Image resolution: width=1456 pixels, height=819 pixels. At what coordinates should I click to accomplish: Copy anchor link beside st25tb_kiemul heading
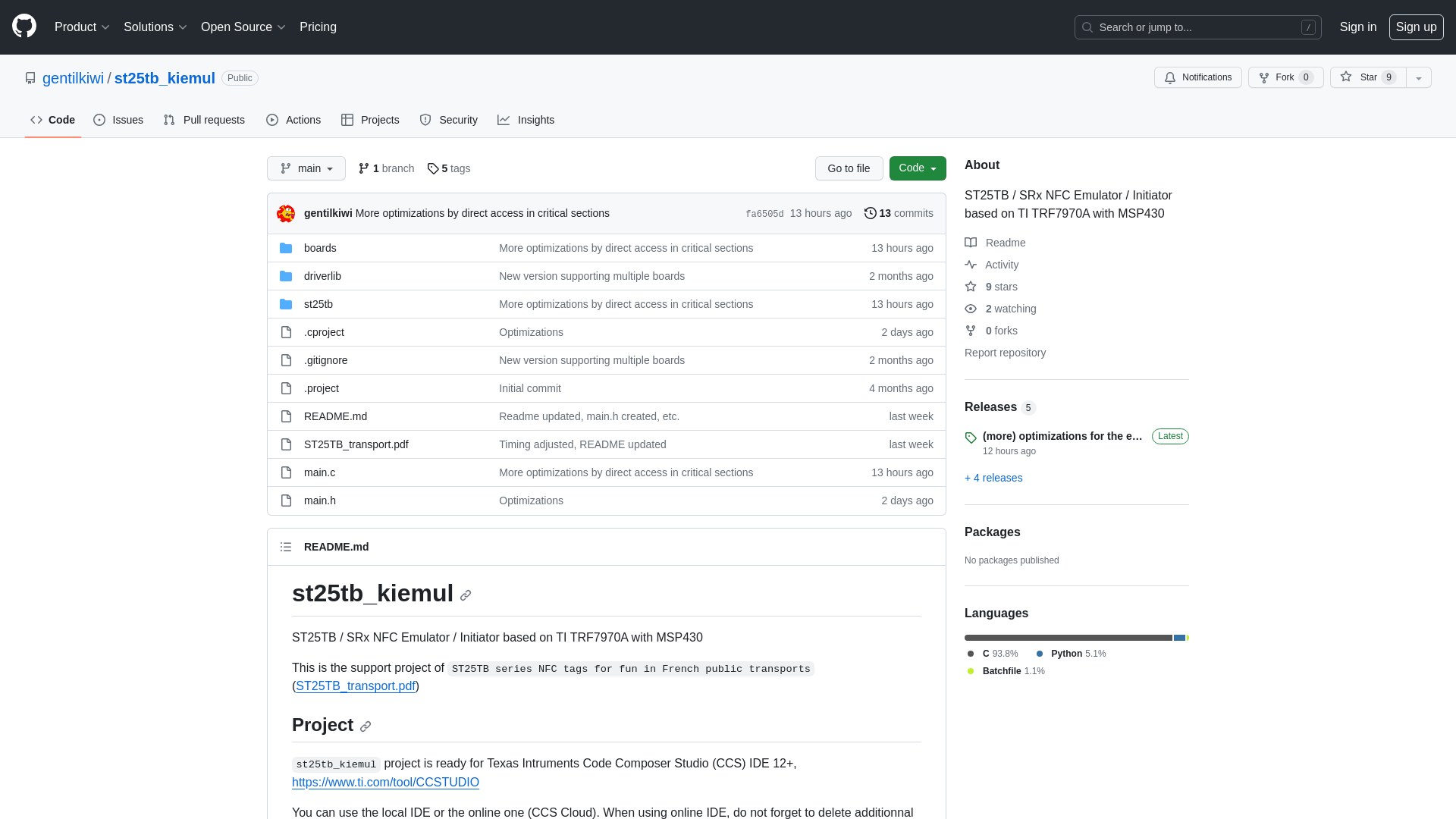coord(466,595)
